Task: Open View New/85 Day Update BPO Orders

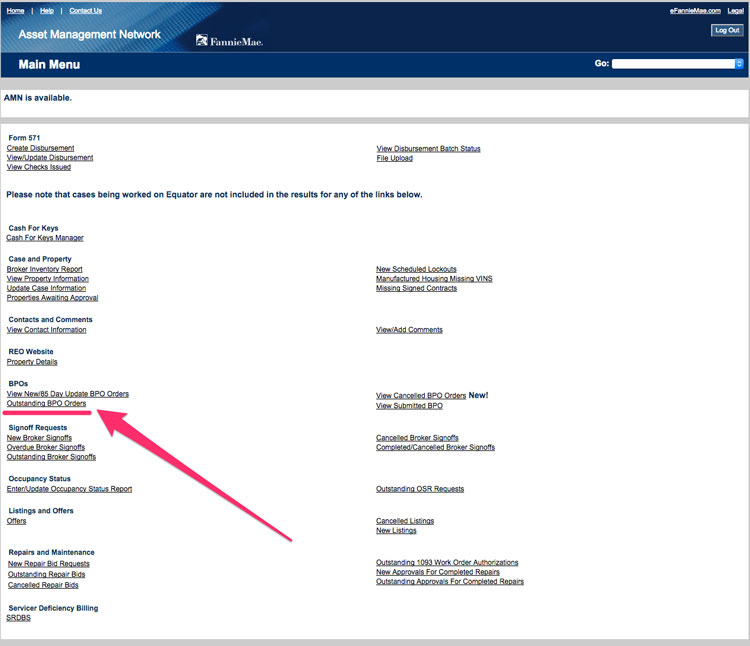Action: click(67, 394)
